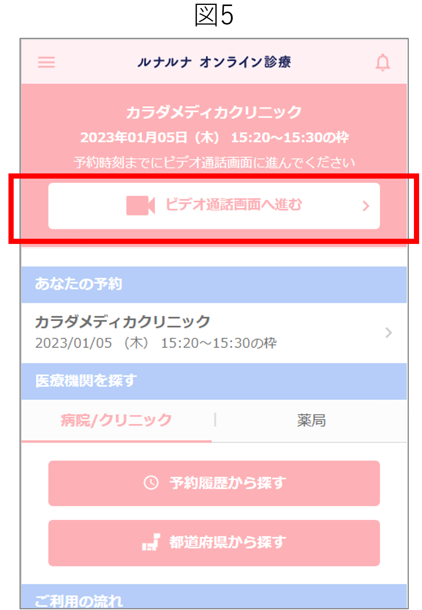Expand the カラダメディカクリニック reservation chevron
The width and height of the screenshot is (422, 610).
click(x=388, y=333)
